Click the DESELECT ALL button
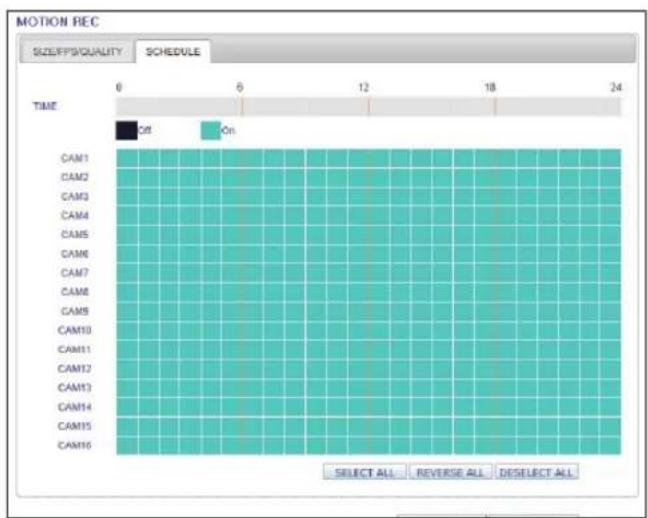Screen dimensions: 648x518 click(536, 472)
